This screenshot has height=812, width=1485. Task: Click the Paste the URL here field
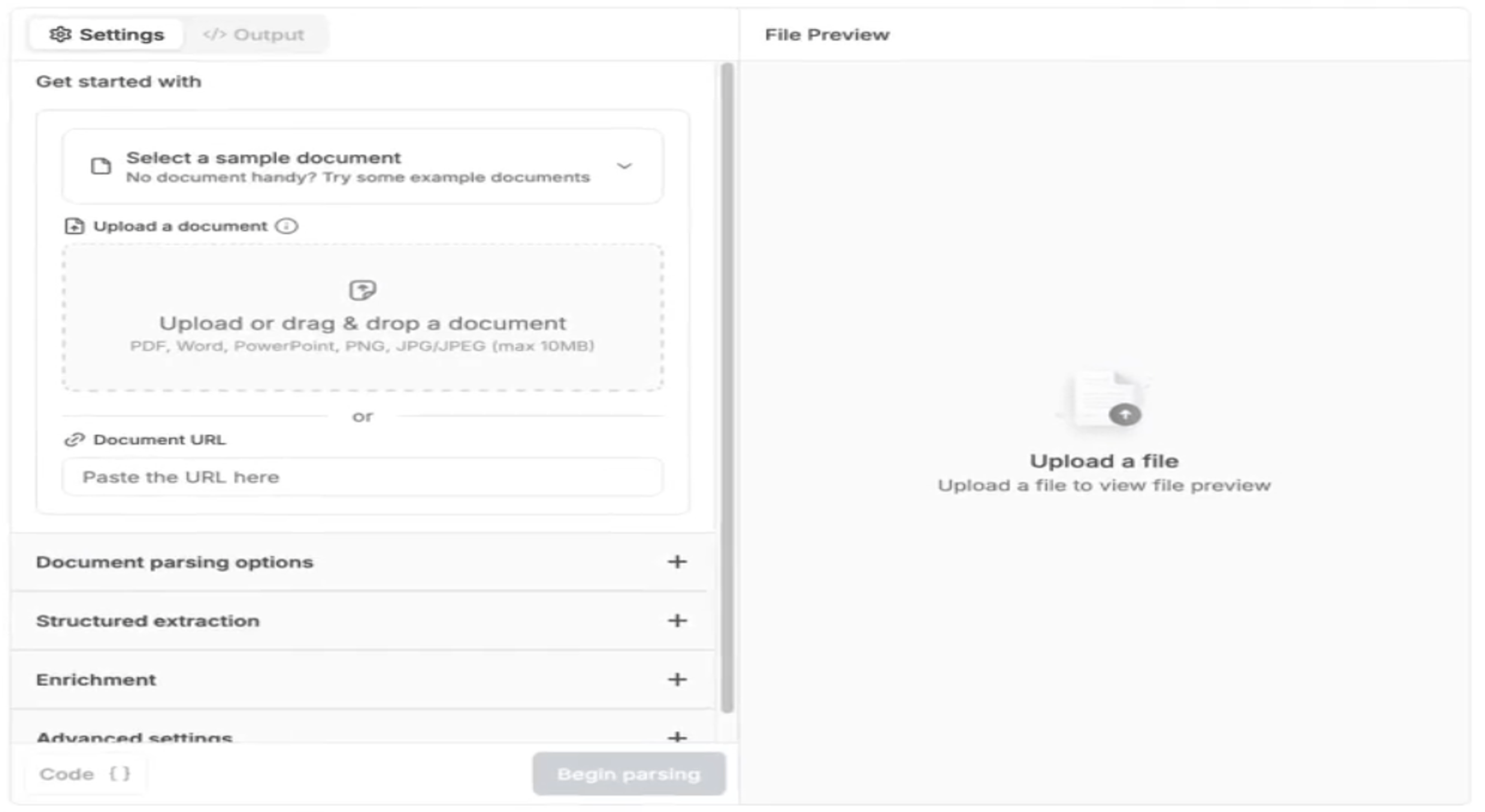tap(362, 477)
